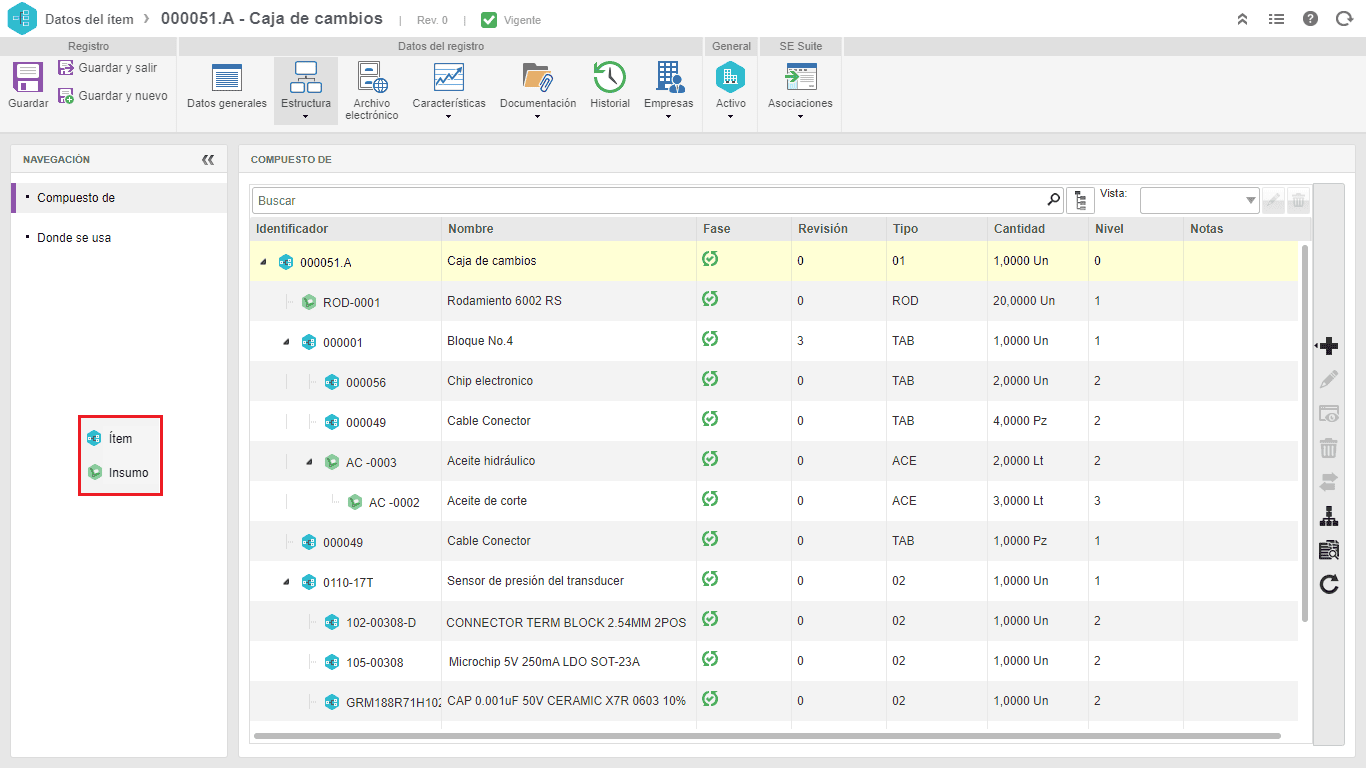Image resolution: width=1366 pixels, height=768 pixels.
Task: Click Nivel link 1 in Rodamiento row
Action: coord(1097,301)
